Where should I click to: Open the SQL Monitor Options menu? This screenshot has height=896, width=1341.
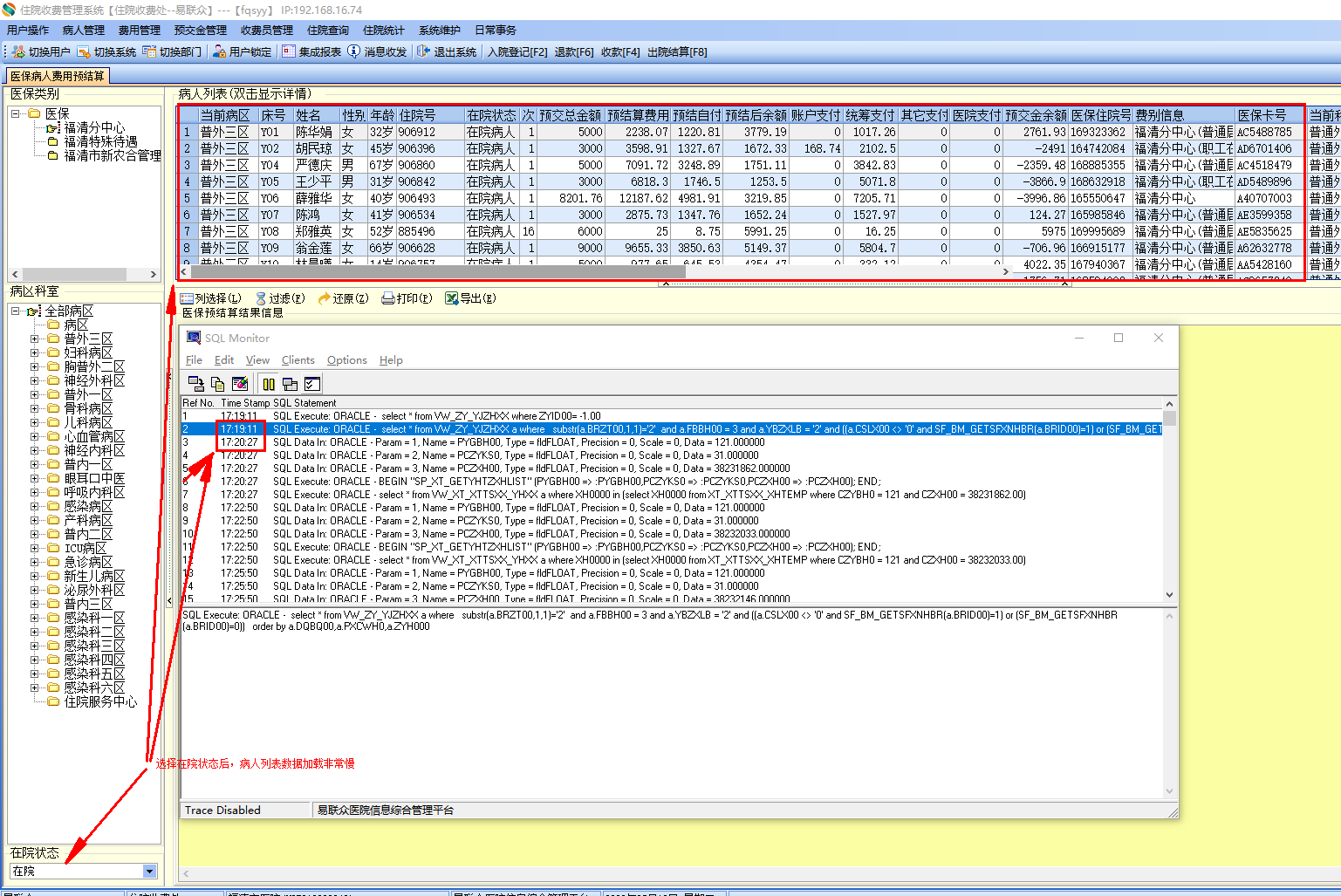pos(347,360)
